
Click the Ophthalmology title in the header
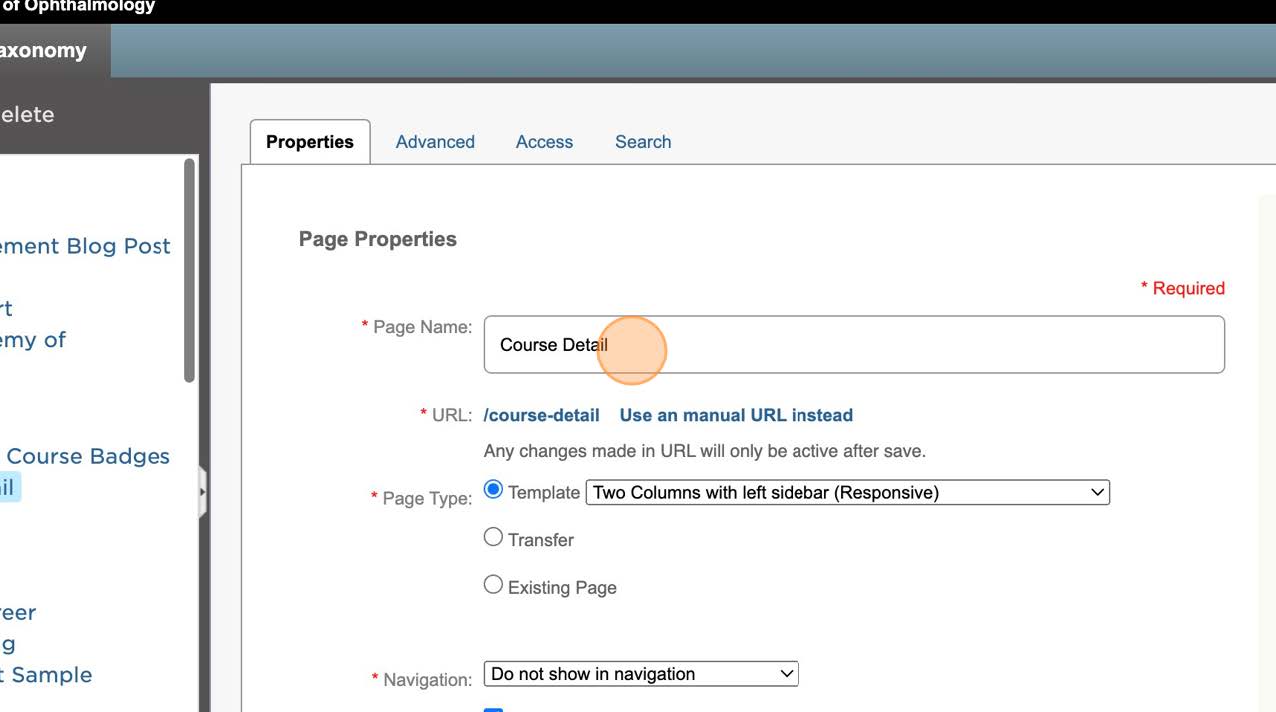(77, 6)
